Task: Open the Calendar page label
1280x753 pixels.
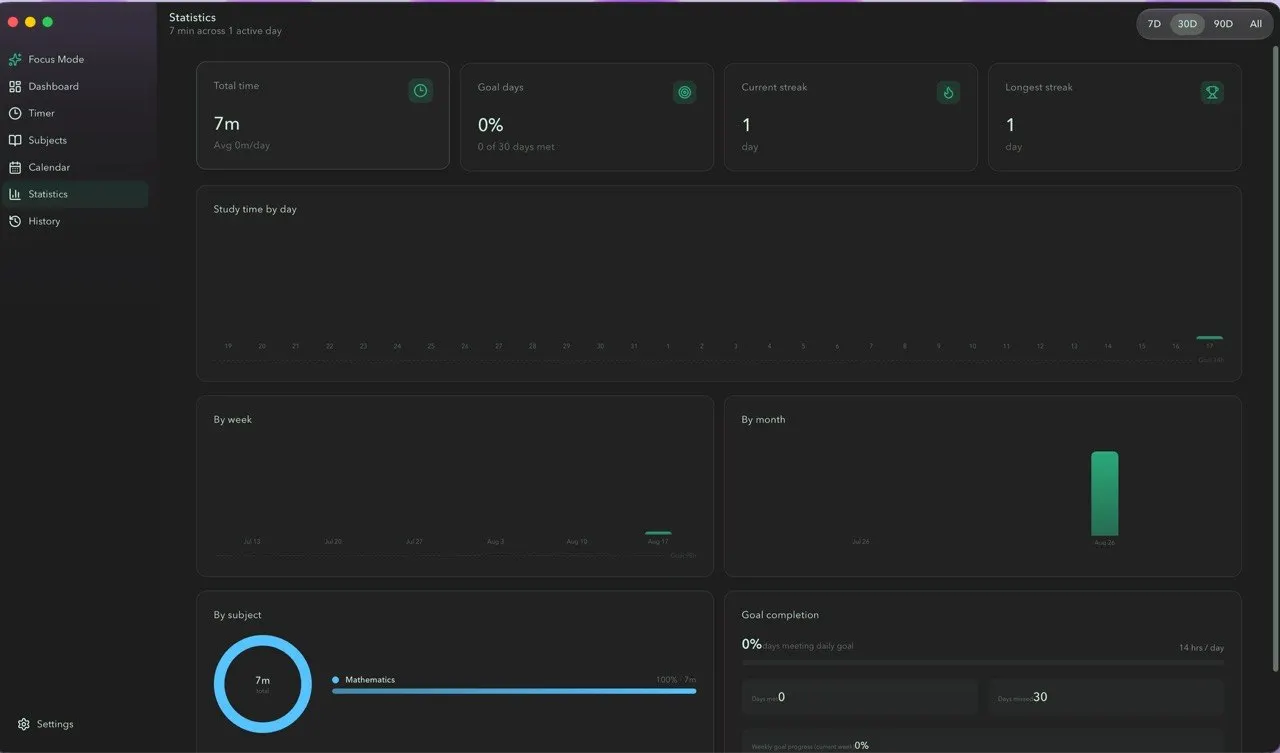Action: 49,167
